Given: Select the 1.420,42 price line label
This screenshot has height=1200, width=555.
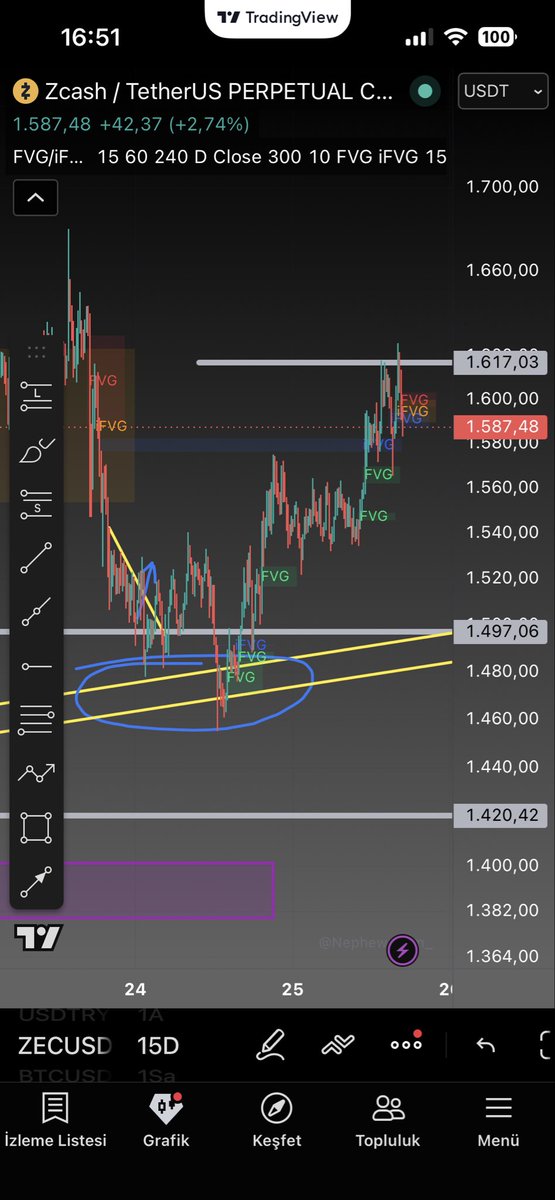Looking at the screenshot, I should pyautogui.click(x=500, y=816).
